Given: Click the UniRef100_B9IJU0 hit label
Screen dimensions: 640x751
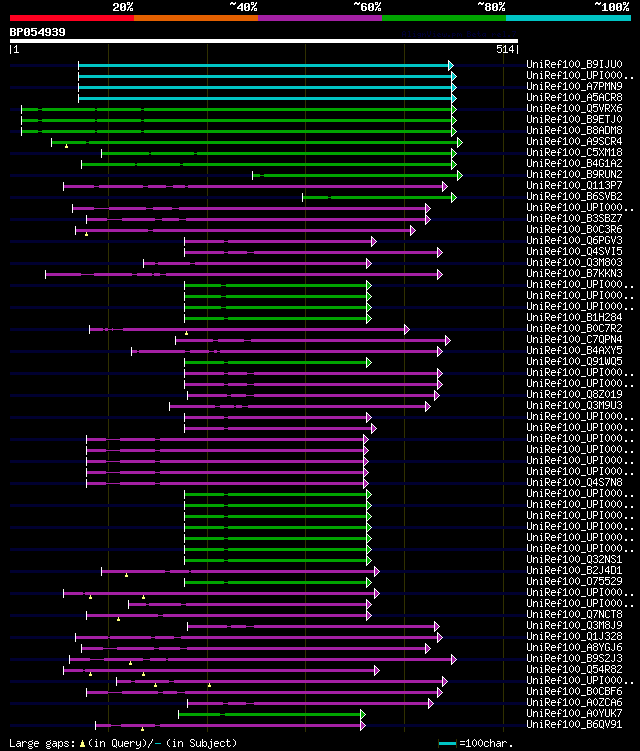Looking at the screenshot, I should click(574, 65).
